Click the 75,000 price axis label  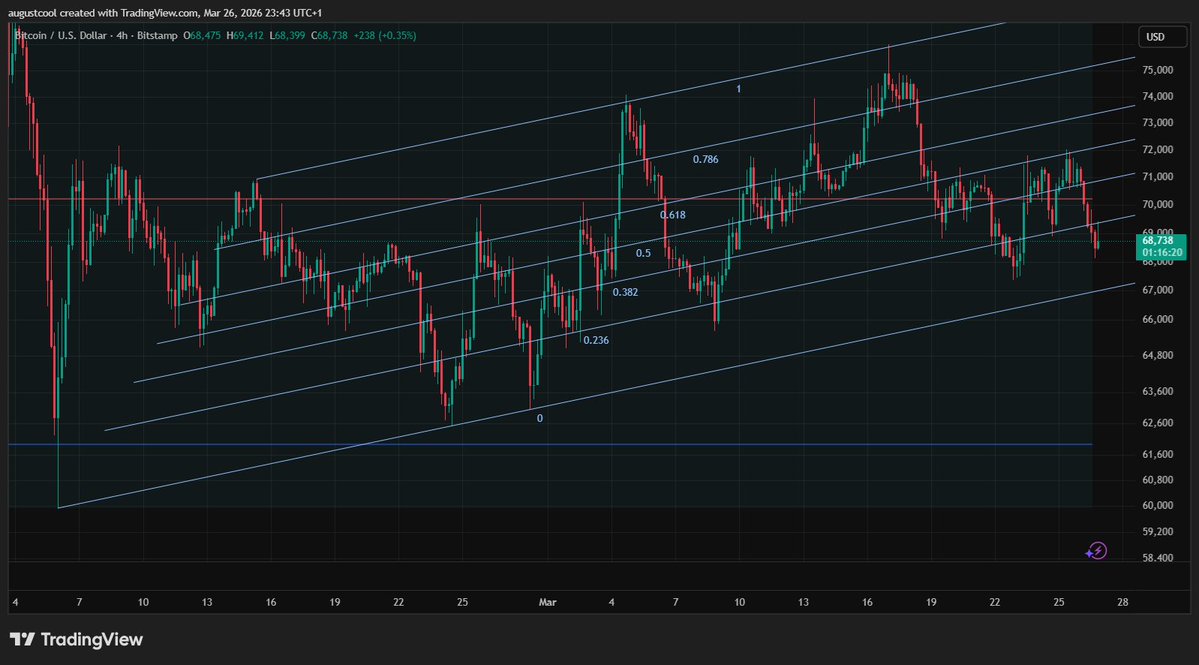coord(1158,70)
